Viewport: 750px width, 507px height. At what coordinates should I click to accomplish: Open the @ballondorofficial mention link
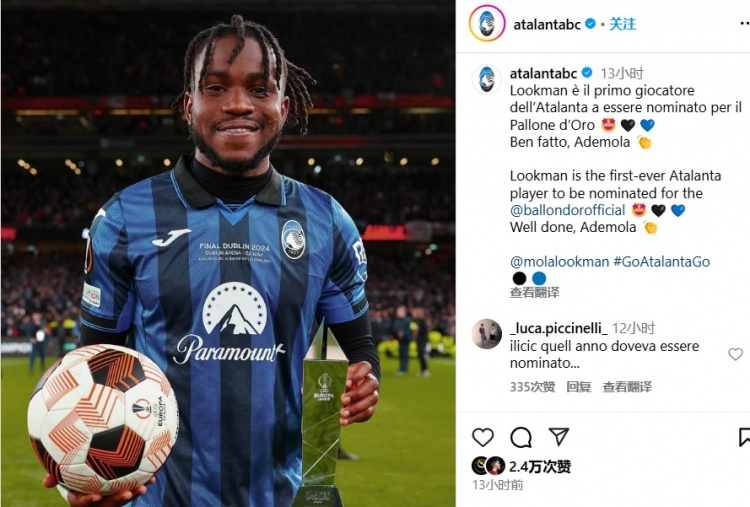(567, 210)
